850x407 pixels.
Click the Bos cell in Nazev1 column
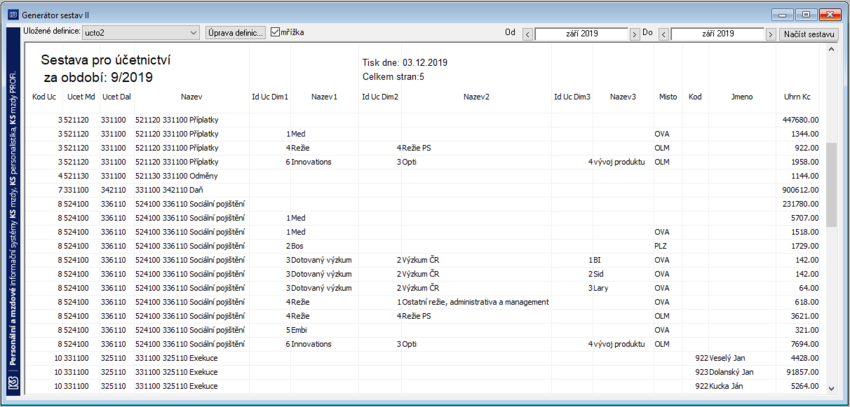tap(298, 246)
